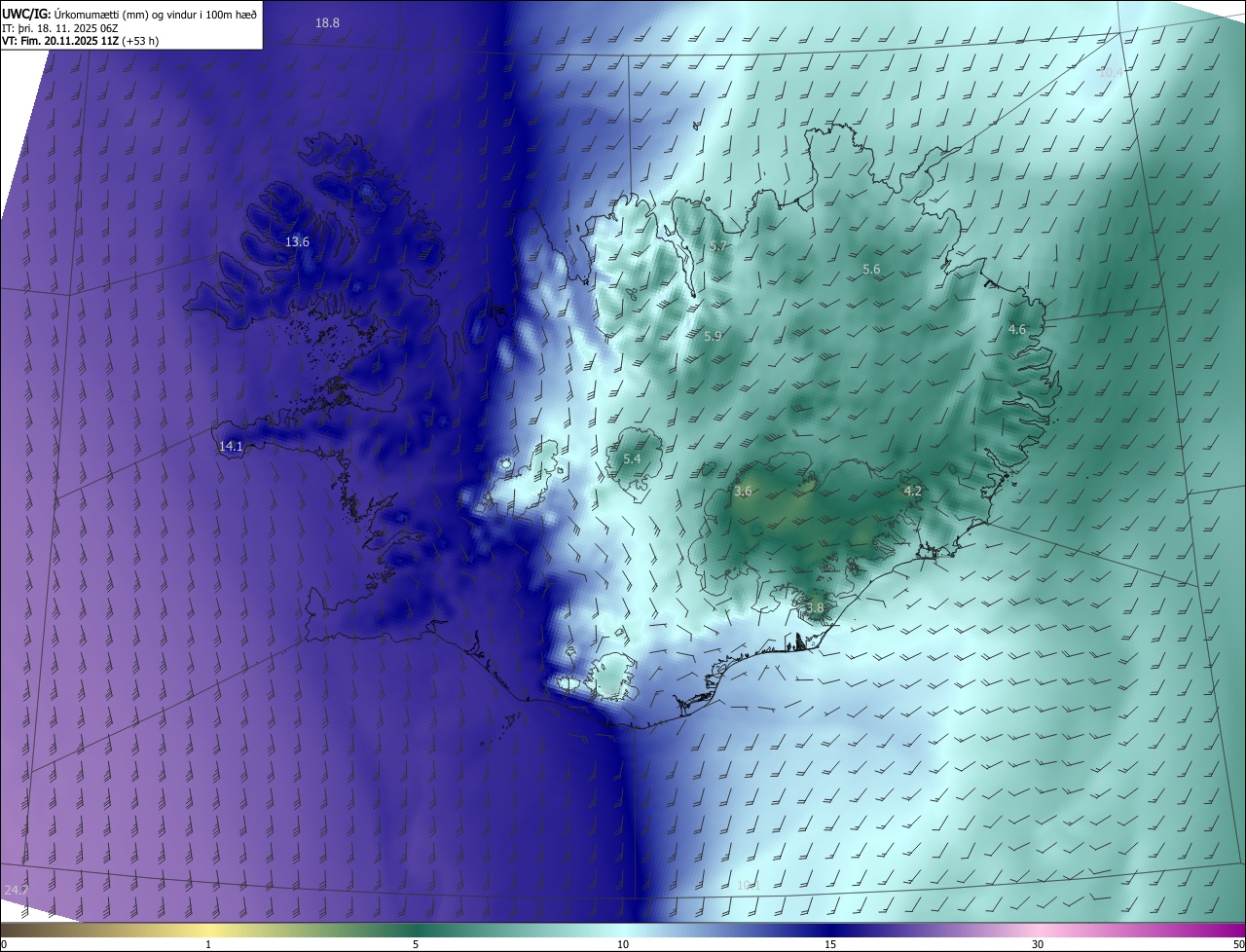Click the init time line 'IT: þri. 18. 11. 2025 06Z'
1246x952 pixels.
point(59,27)
